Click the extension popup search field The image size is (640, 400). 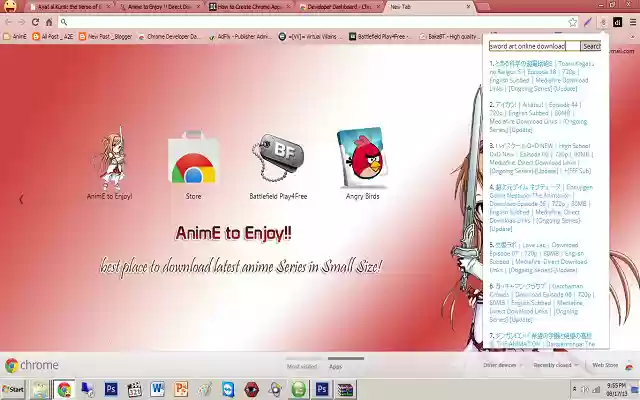pos(534,46)
